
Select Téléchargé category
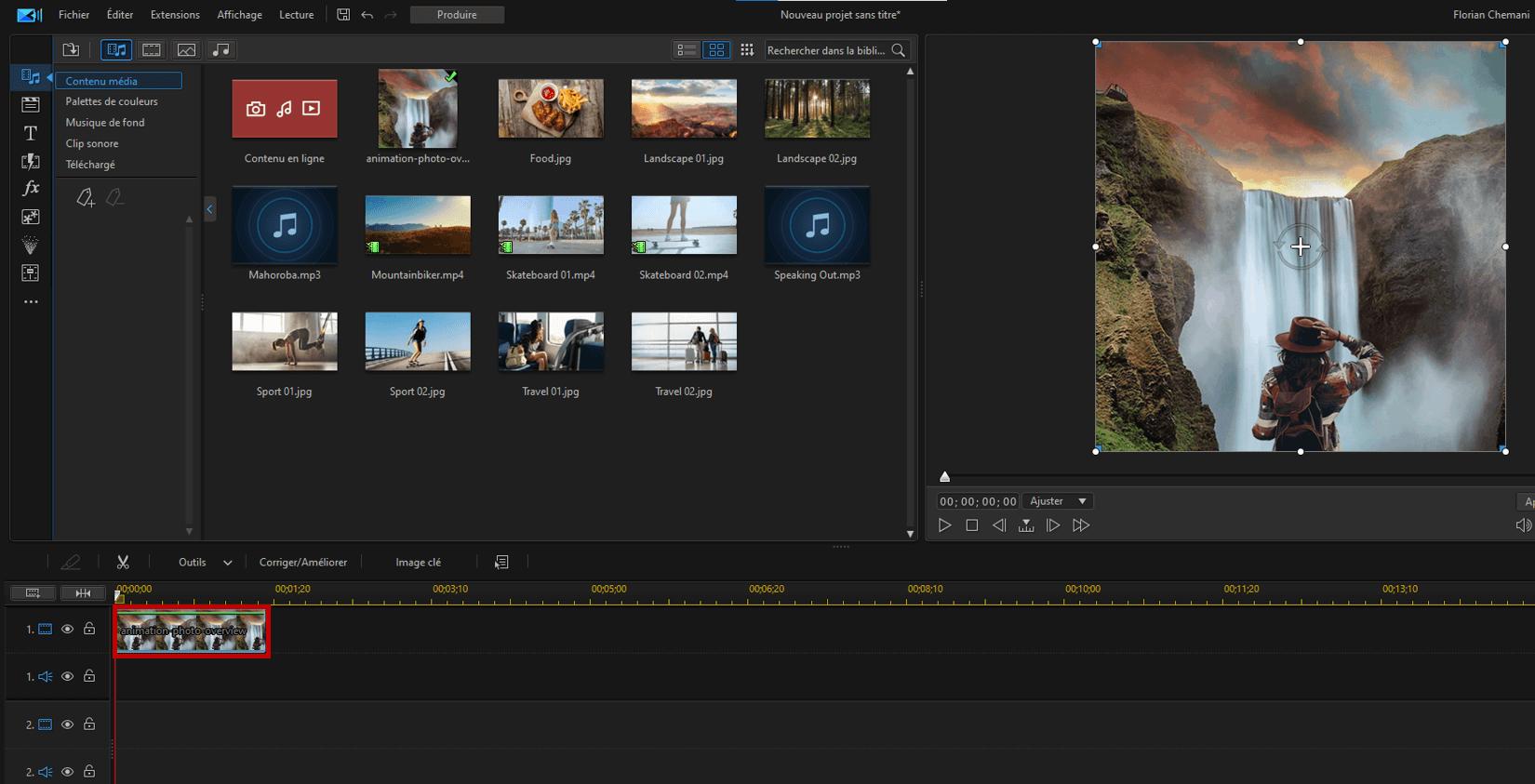(x=90, y=165)
